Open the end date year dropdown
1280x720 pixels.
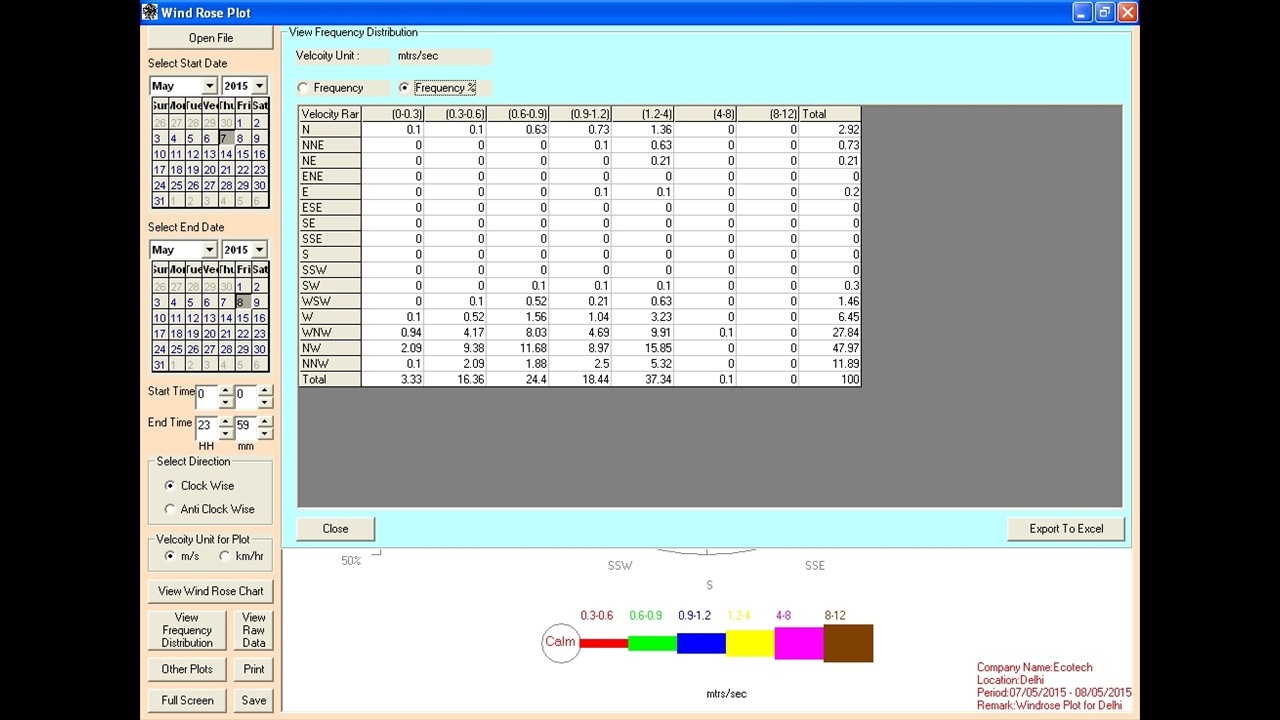pos(259,250)
